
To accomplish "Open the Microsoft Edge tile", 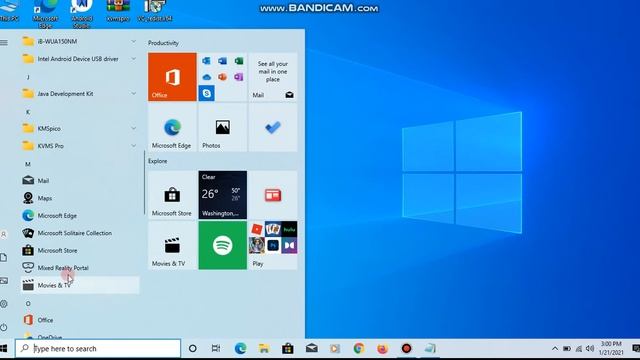I will click(x=172, y=127).
